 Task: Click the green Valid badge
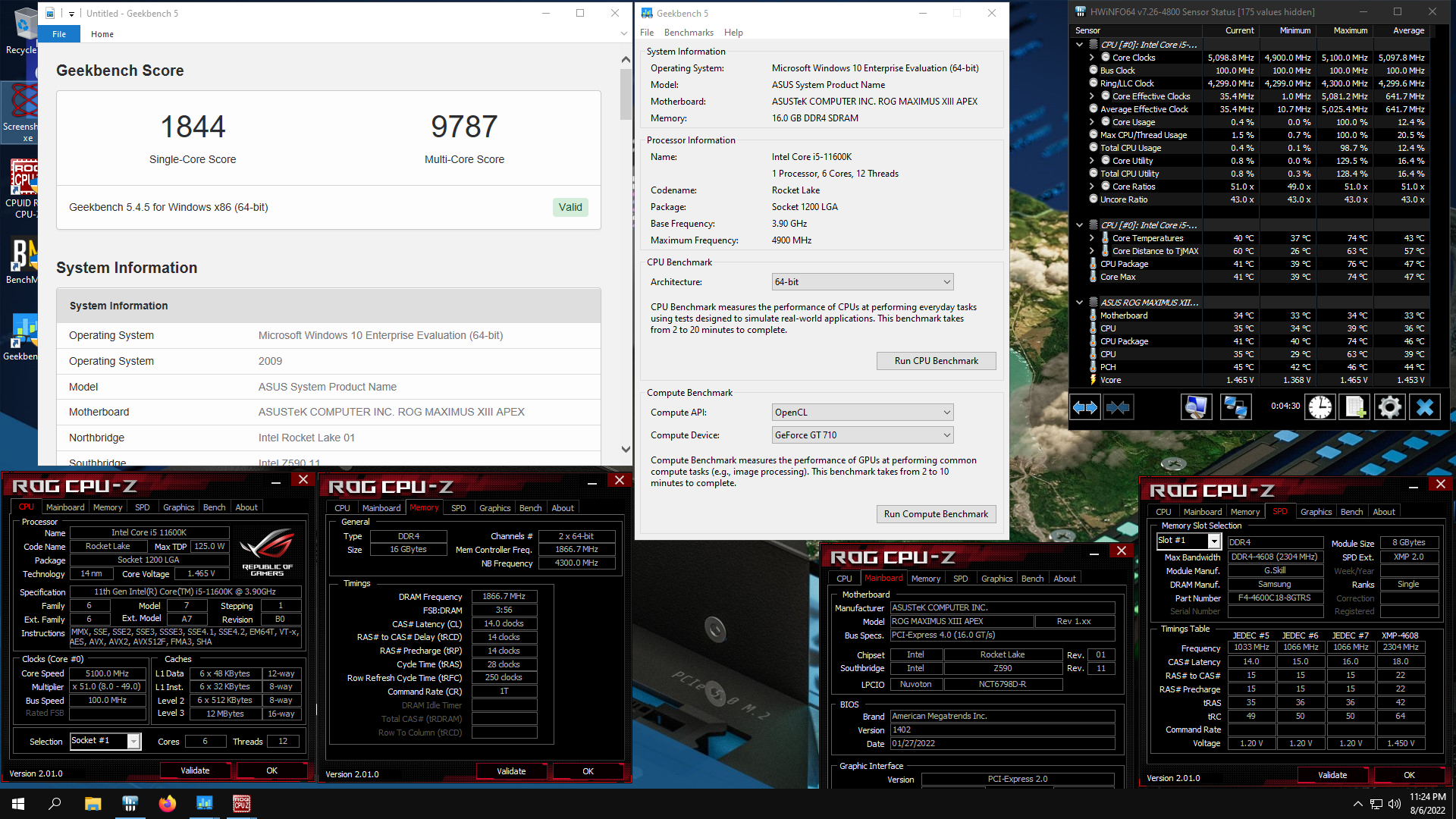570,207
